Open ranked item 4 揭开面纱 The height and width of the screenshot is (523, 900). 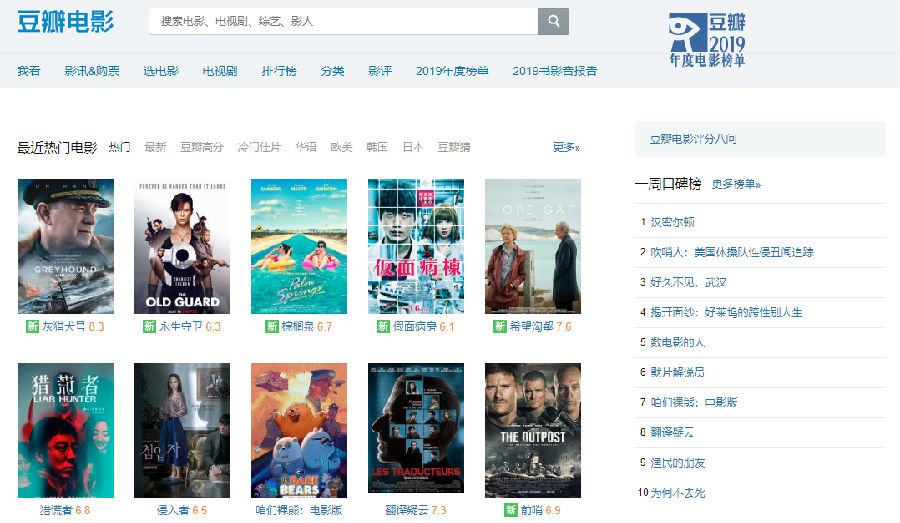726,312
